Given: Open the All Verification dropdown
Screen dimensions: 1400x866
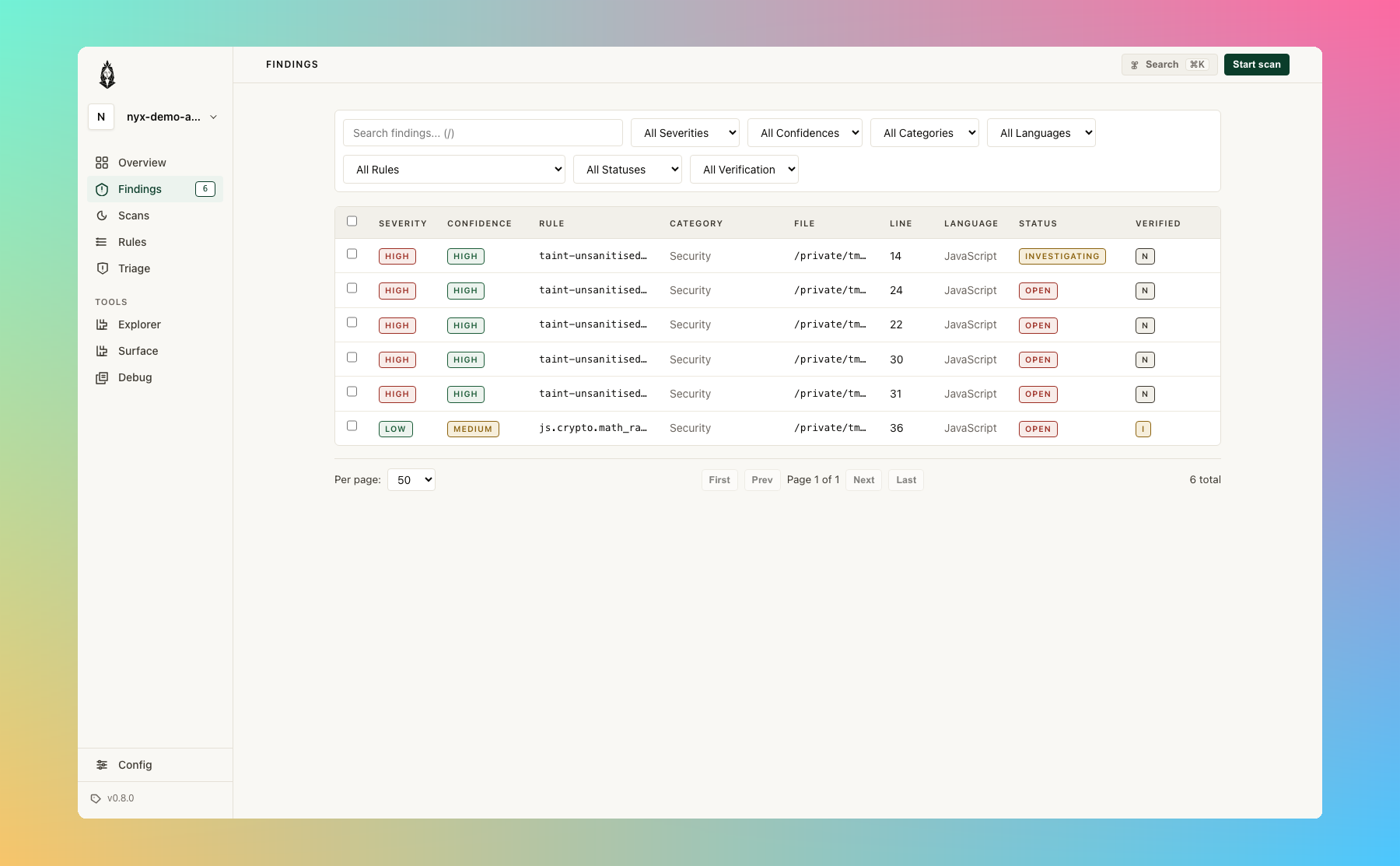Looking at the screenshot, I should click(744, 170).
